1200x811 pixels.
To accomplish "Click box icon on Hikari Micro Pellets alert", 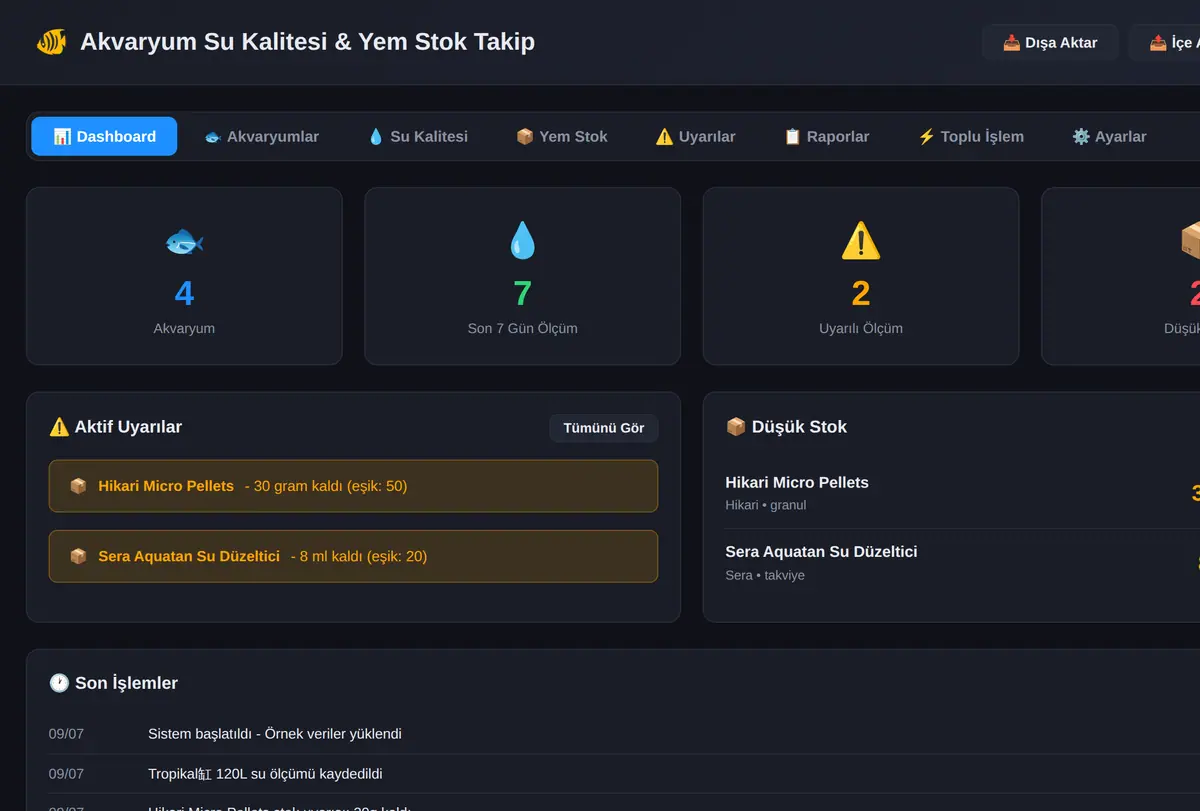I will [78, 486].
